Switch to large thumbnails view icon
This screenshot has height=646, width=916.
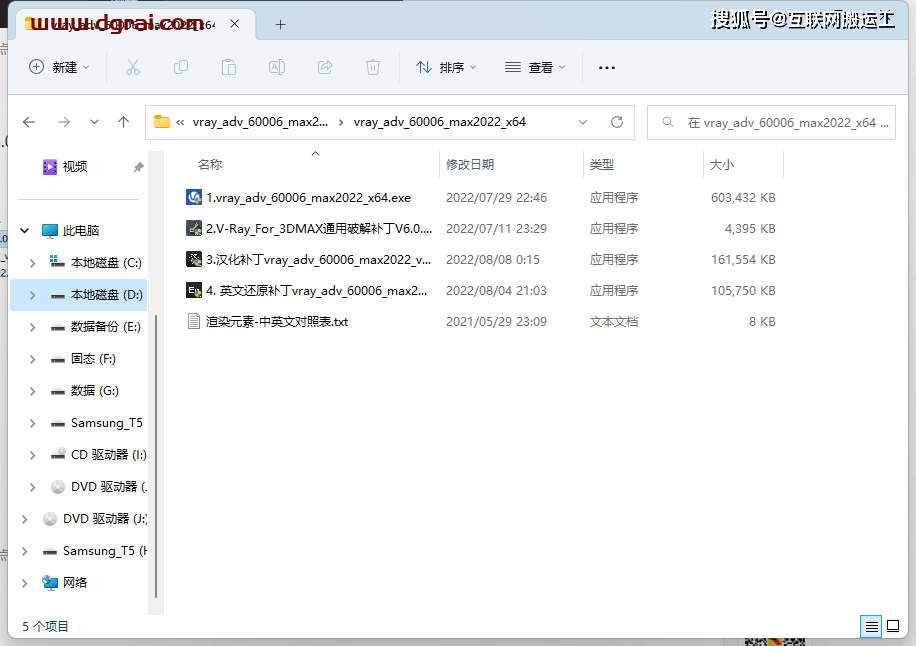[x=893, y=626]
